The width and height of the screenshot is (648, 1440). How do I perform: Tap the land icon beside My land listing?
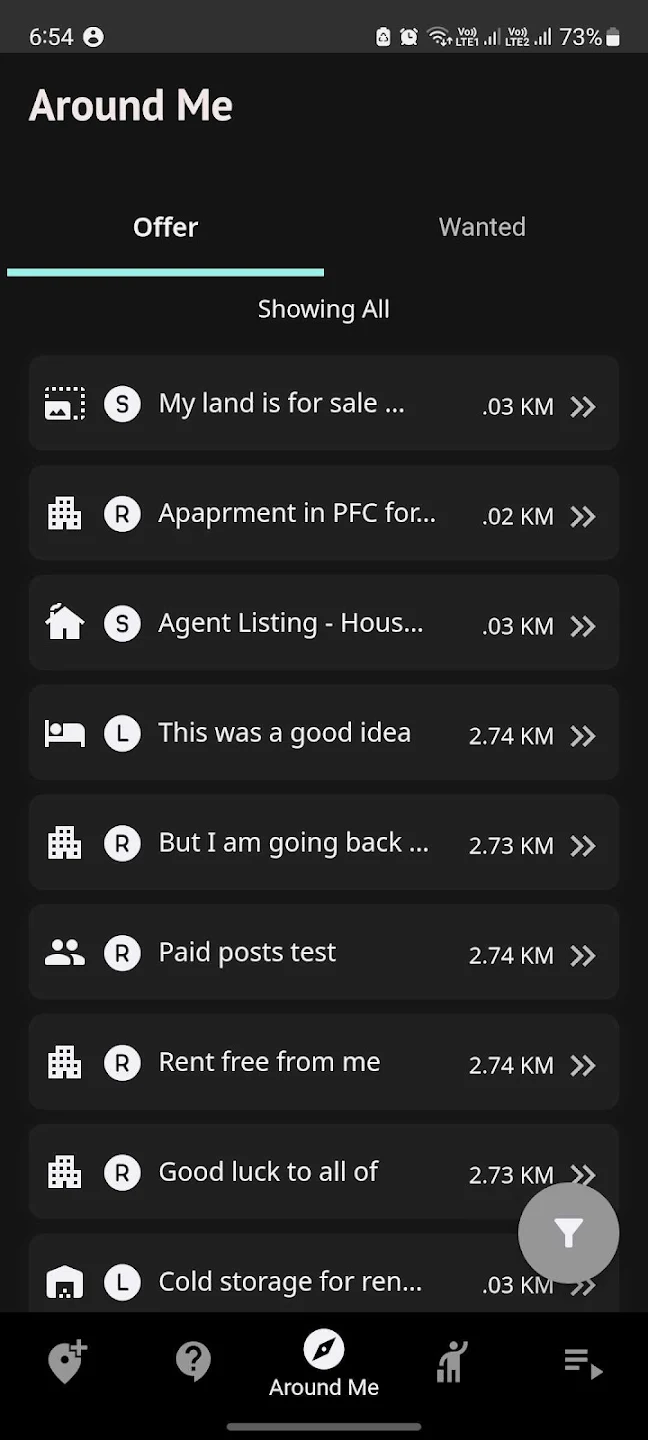[65, 404]
